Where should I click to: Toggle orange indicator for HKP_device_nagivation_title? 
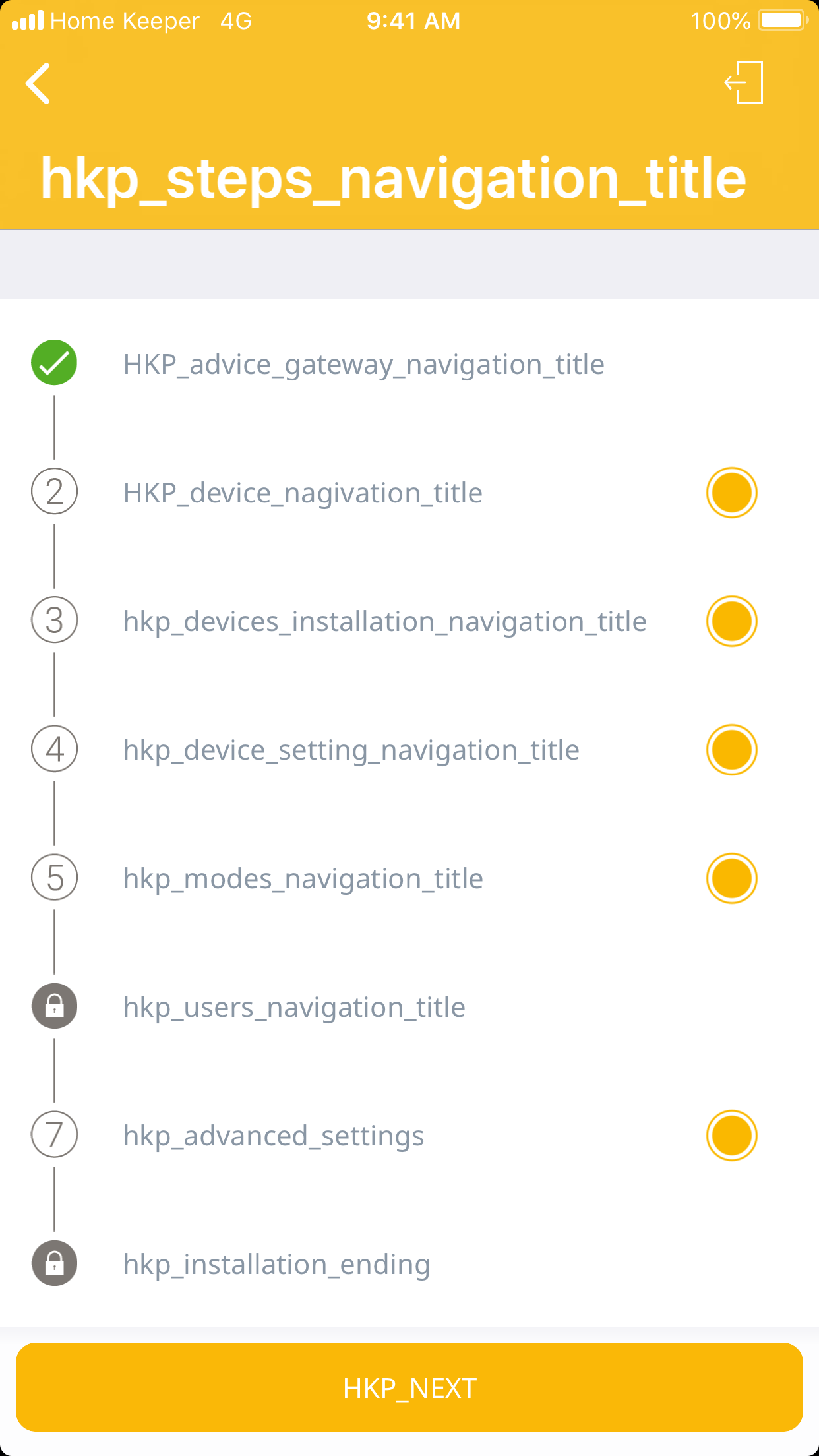pyautogui.click(x=731, y=493)
